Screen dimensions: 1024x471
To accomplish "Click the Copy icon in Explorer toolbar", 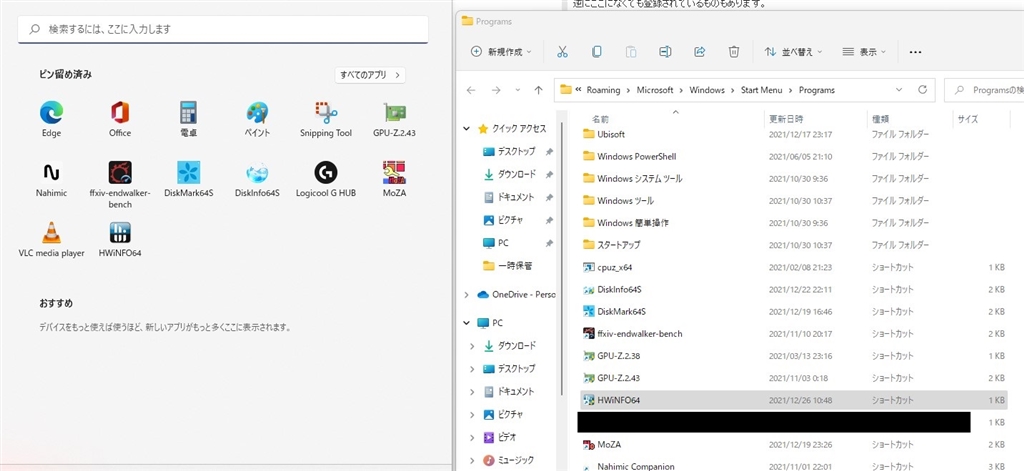I will tap(596, 52).
